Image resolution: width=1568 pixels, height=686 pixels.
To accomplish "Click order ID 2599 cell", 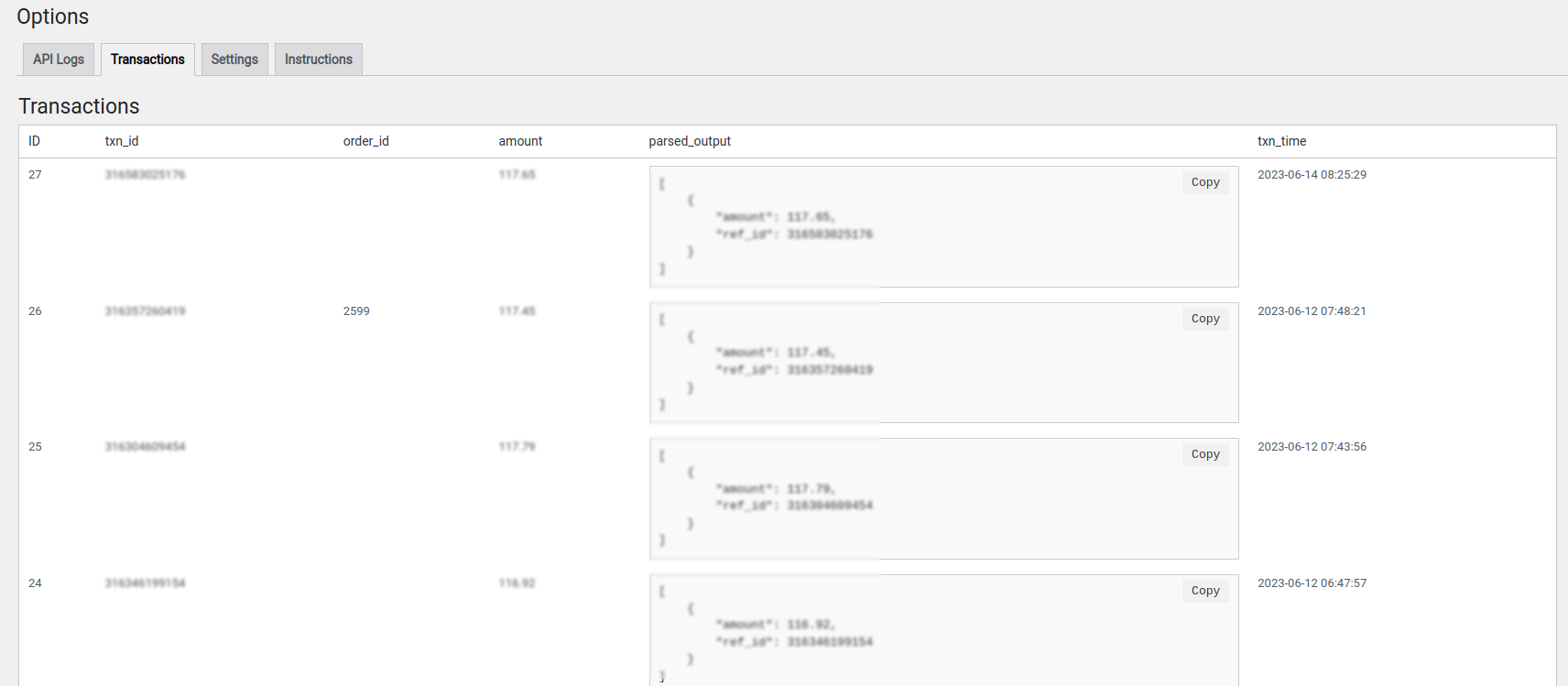I will pos(356,311).
